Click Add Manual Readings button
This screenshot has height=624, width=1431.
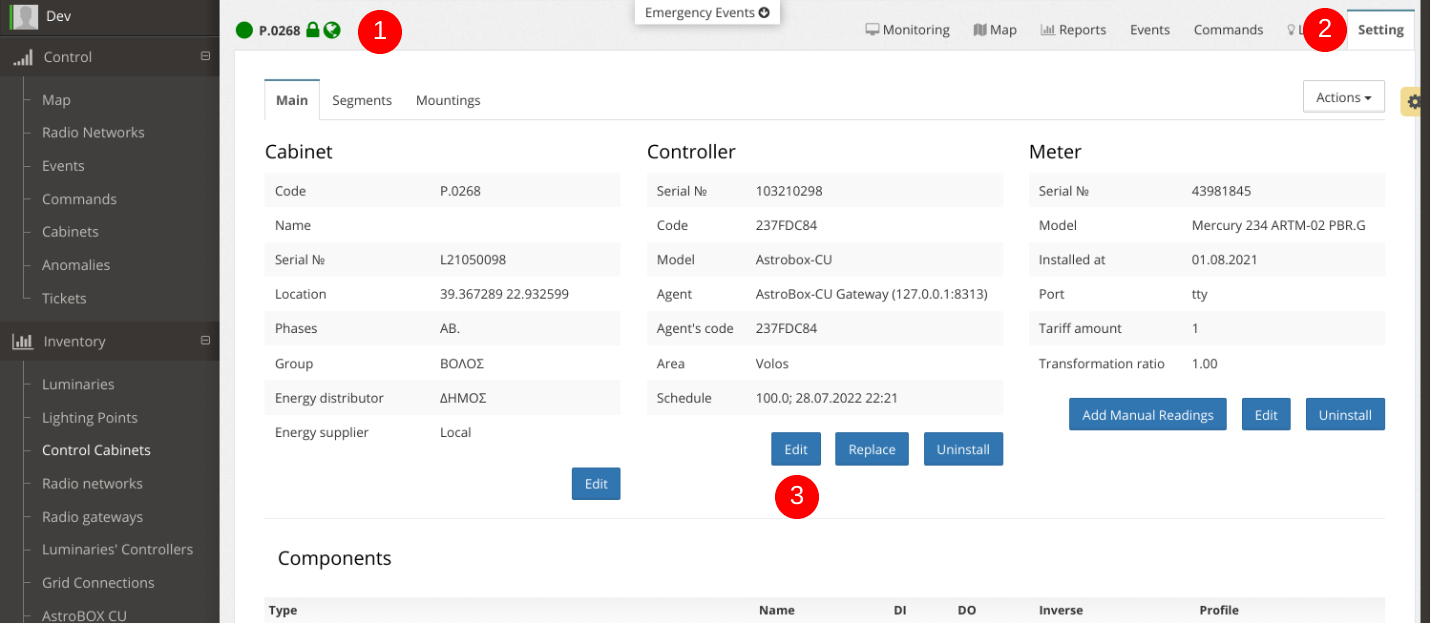[1147, 414]
